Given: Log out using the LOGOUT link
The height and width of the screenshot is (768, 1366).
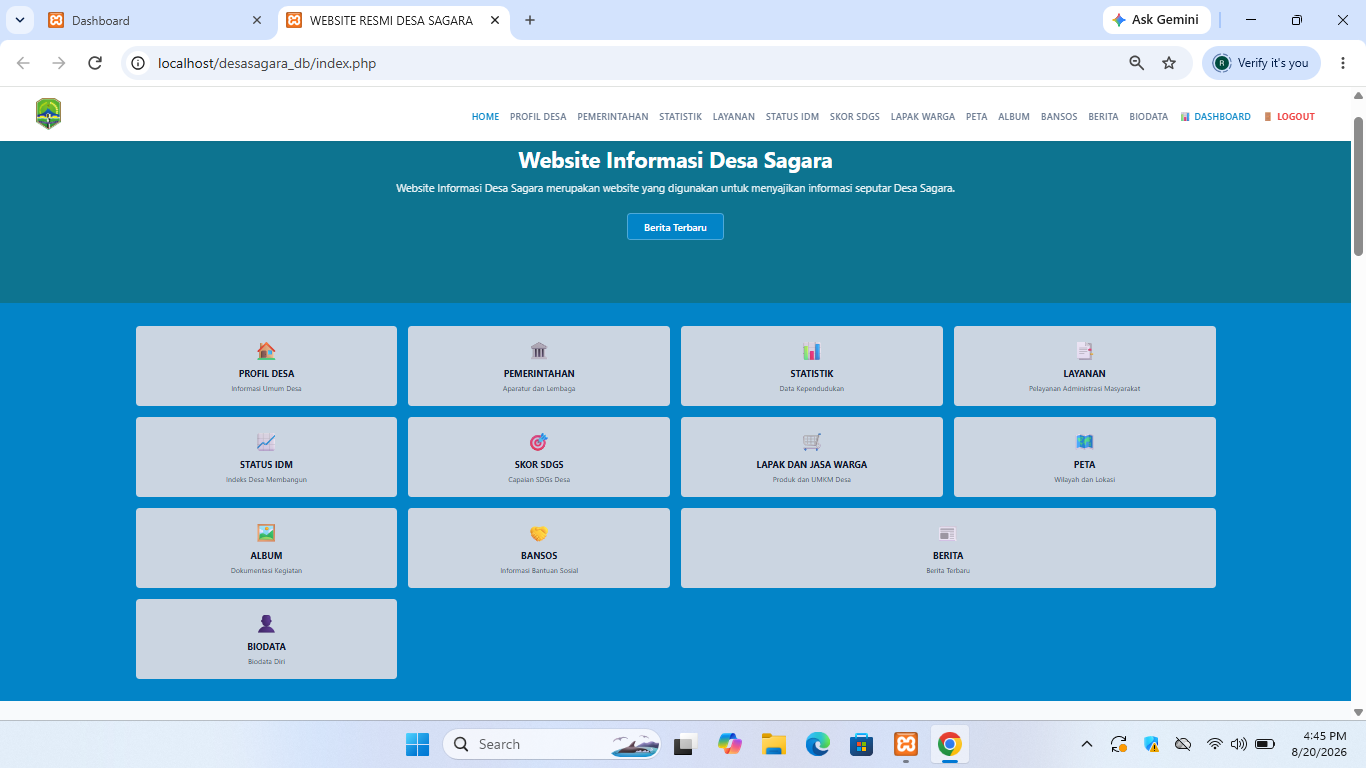Looking at the screenshot, I should pyautogui.click(x=1289, y=117).
